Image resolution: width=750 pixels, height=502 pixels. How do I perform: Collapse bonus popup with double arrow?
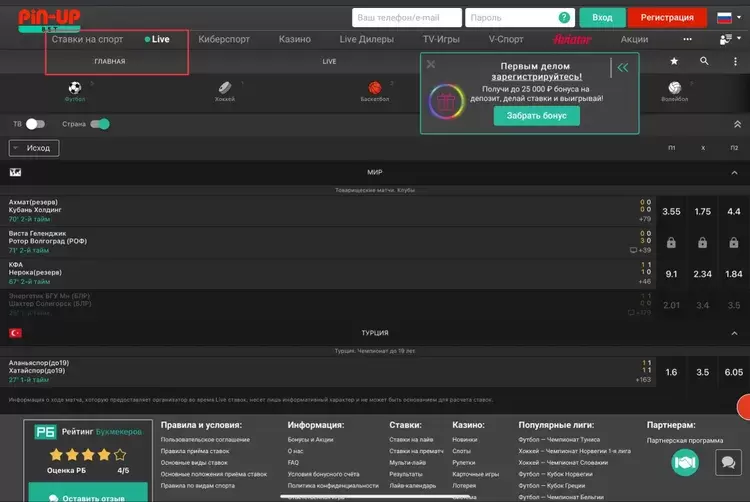pyautogui.click(x=623, y=67)
